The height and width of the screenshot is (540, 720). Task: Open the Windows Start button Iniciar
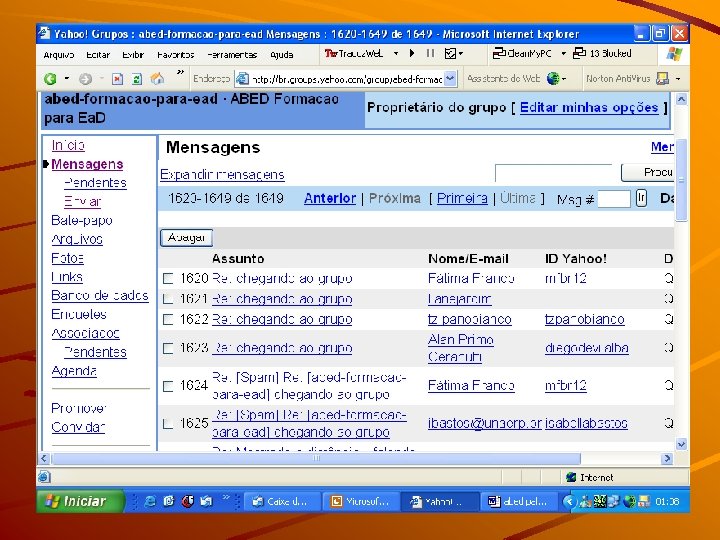coord(80,501)
